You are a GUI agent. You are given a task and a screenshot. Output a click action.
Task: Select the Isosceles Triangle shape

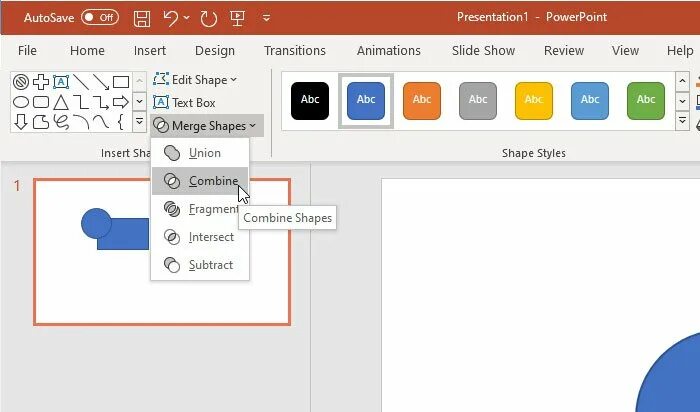click(x=61, y=102)
